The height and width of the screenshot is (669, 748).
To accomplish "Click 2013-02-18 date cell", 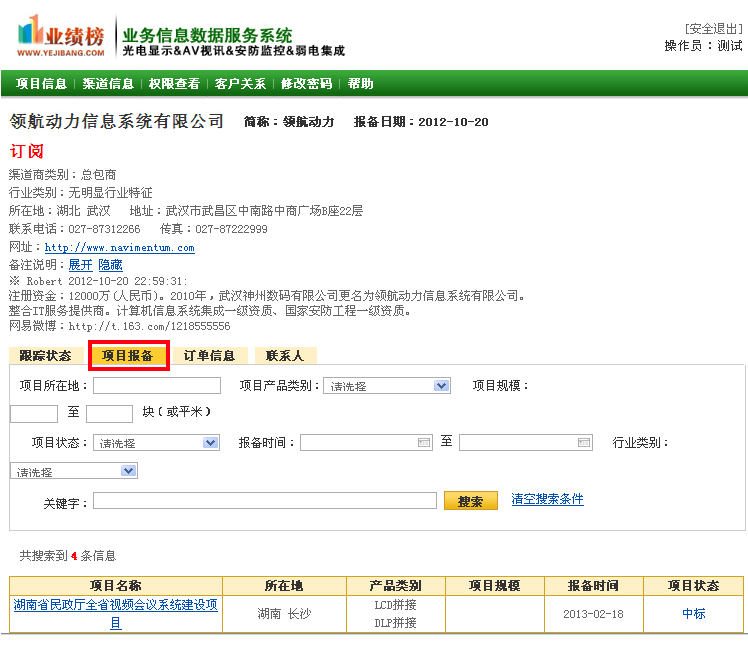I will (x=593, y=614).
